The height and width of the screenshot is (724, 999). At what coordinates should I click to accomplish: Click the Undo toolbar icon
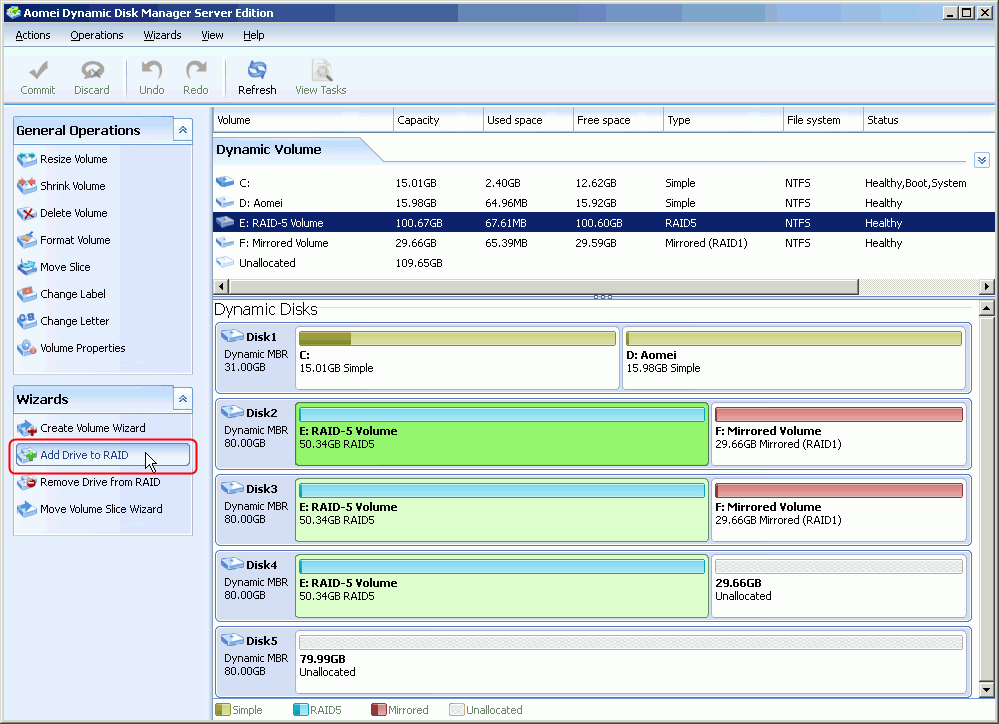[x=151, y=75]
